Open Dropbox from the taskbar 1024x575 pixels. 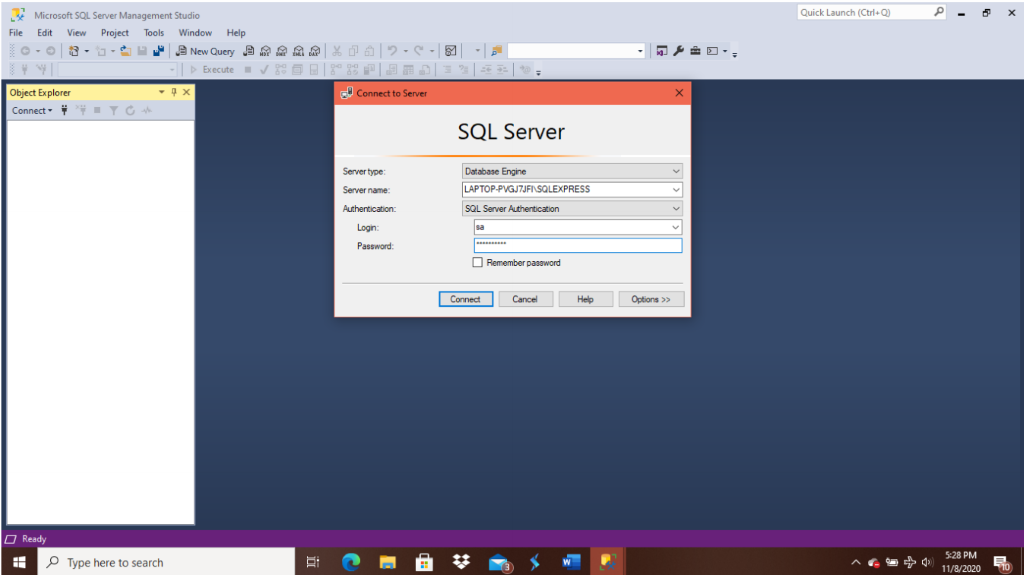coord(461,562)
